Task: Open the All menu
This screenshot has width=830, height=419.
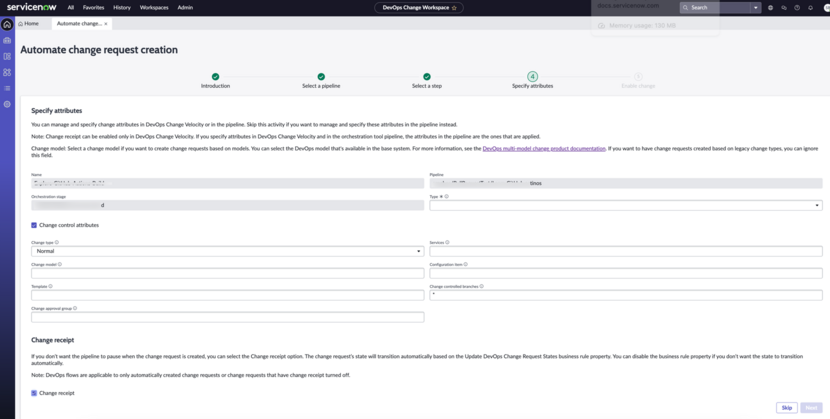Action: point(71,8)
